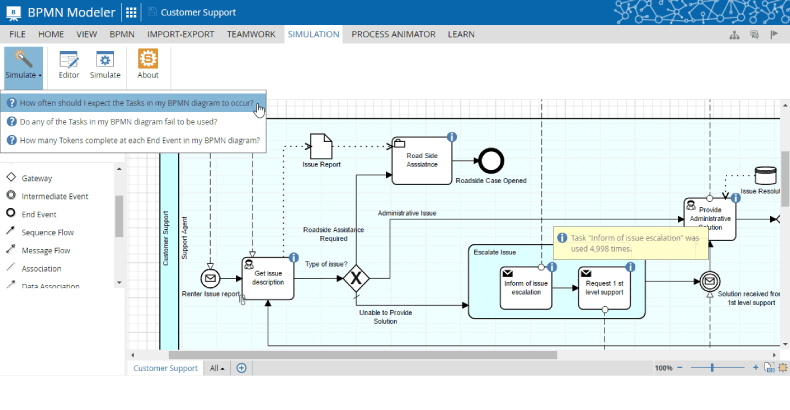Click the zoom slider handle
790x410 pixels.
pos(712,368)
